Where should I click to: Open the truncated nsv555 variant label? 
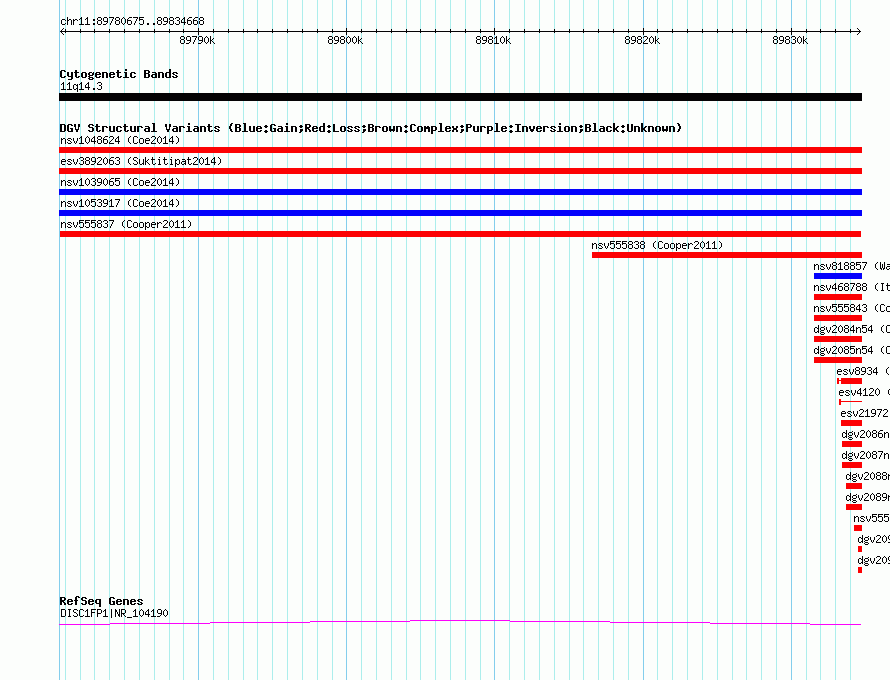871,518
